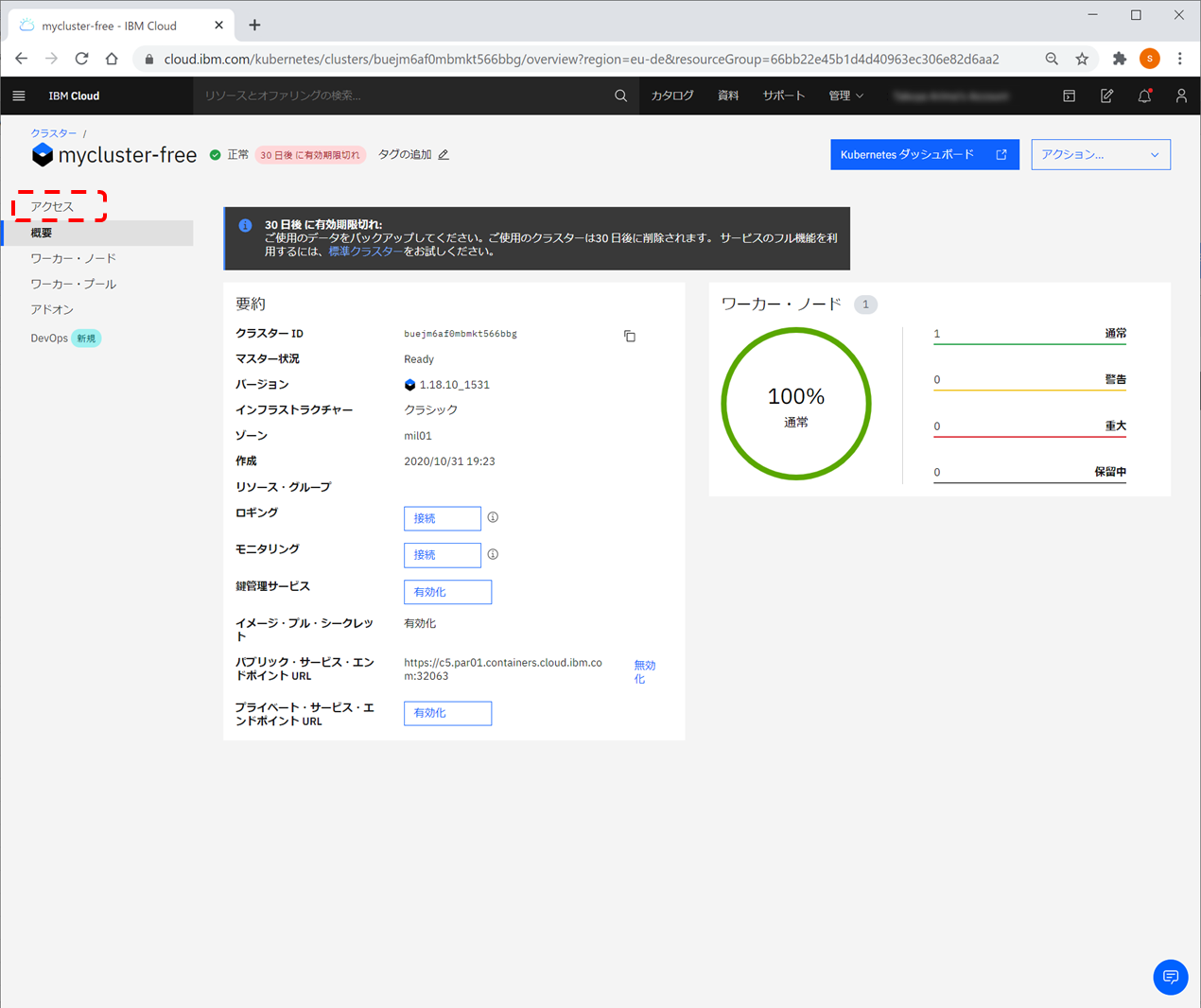This screenshot has width=1201, height=1008.
Task: Click the cluster ID buejm6af0mbmkt566bbg
Action: pyautogui.click(x=461, y=334)
